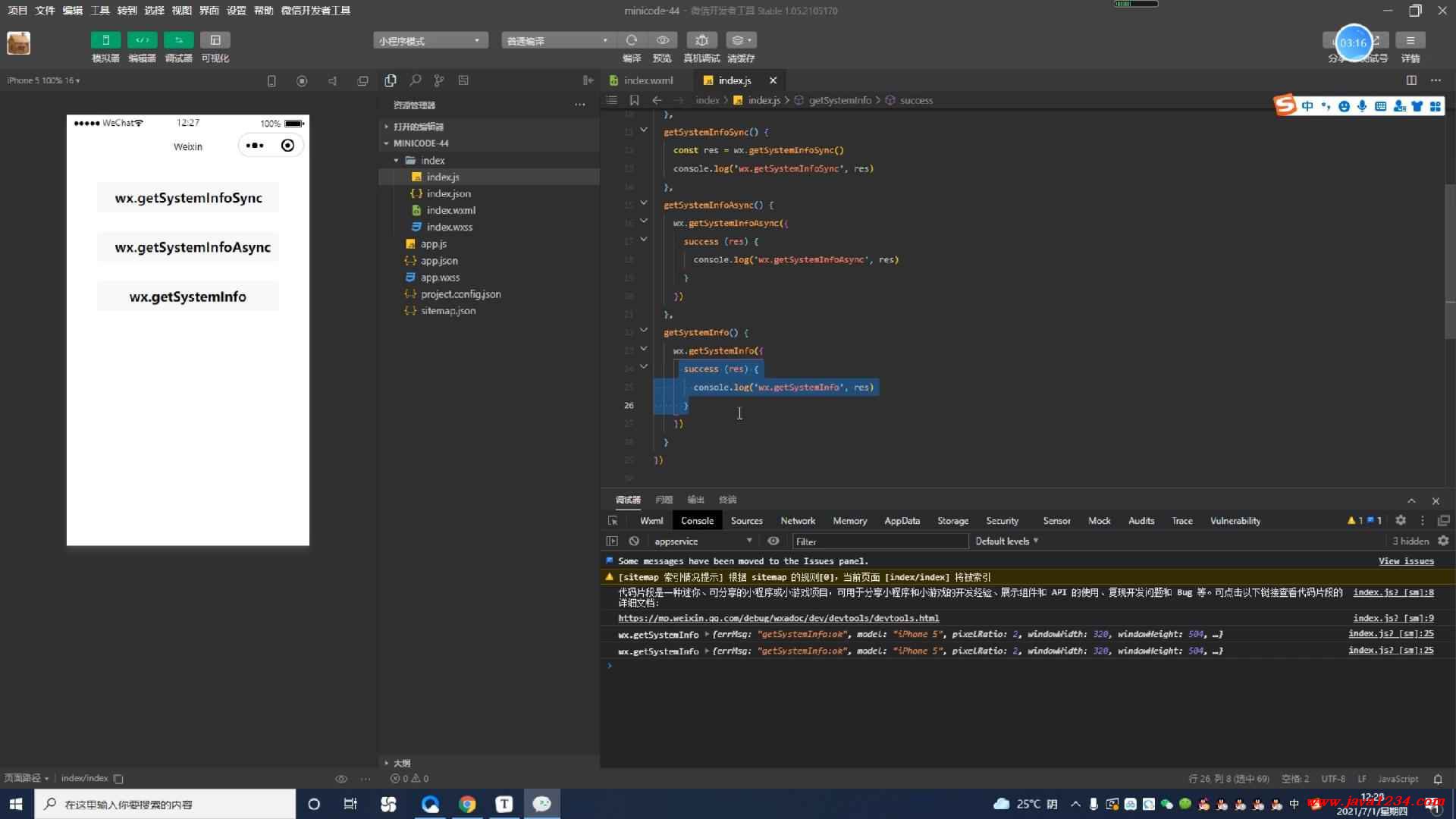Image resolution: width=1456 pixels, height=819 pixels.
Task: Toggle the Editor panel button
Action: coord(142,40)
